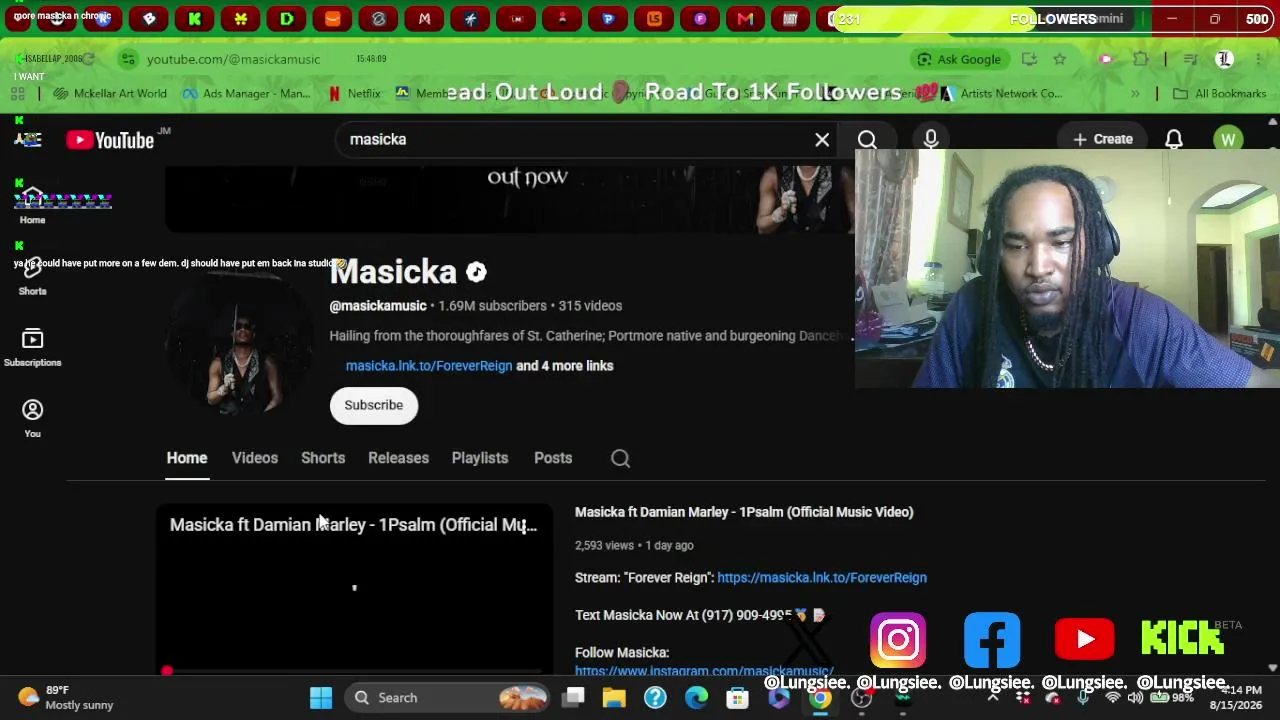Click the featured 1Psalm video player
This screenshot has width=1280, height=720.
pyautogui.click(x=354, y=589)
